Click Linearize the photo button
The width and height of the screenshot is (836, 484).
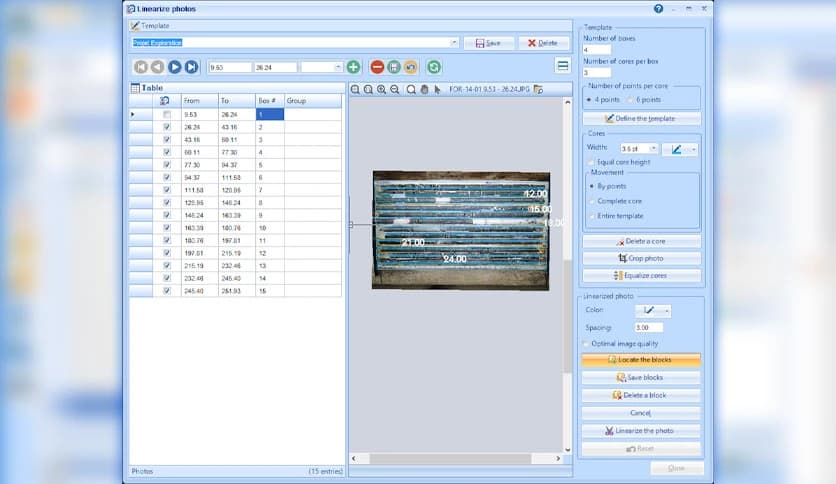(x=641, y=431)
